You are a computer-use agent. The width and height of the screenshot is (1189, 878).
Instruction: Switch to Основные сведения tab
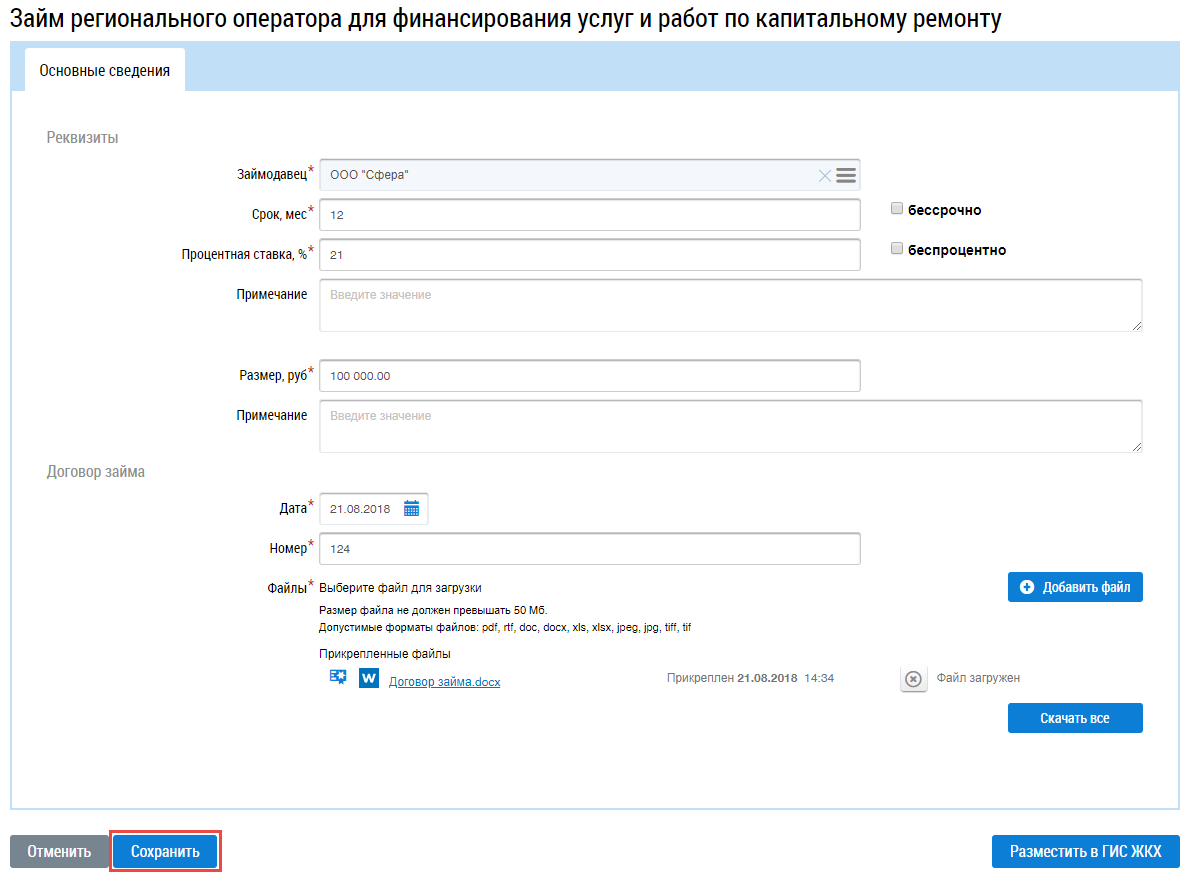point(104,71)
